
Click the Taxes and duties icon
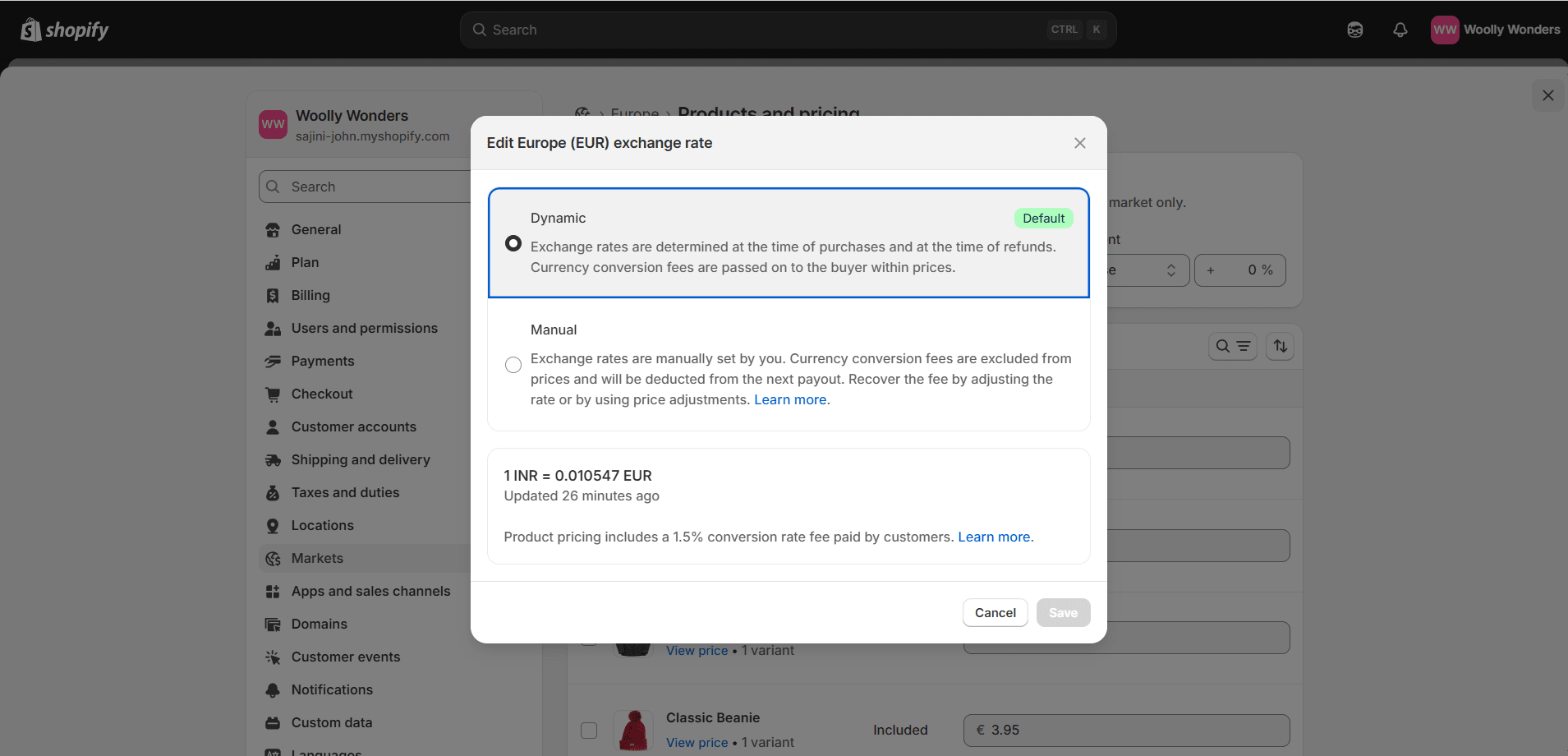point(273,493)
